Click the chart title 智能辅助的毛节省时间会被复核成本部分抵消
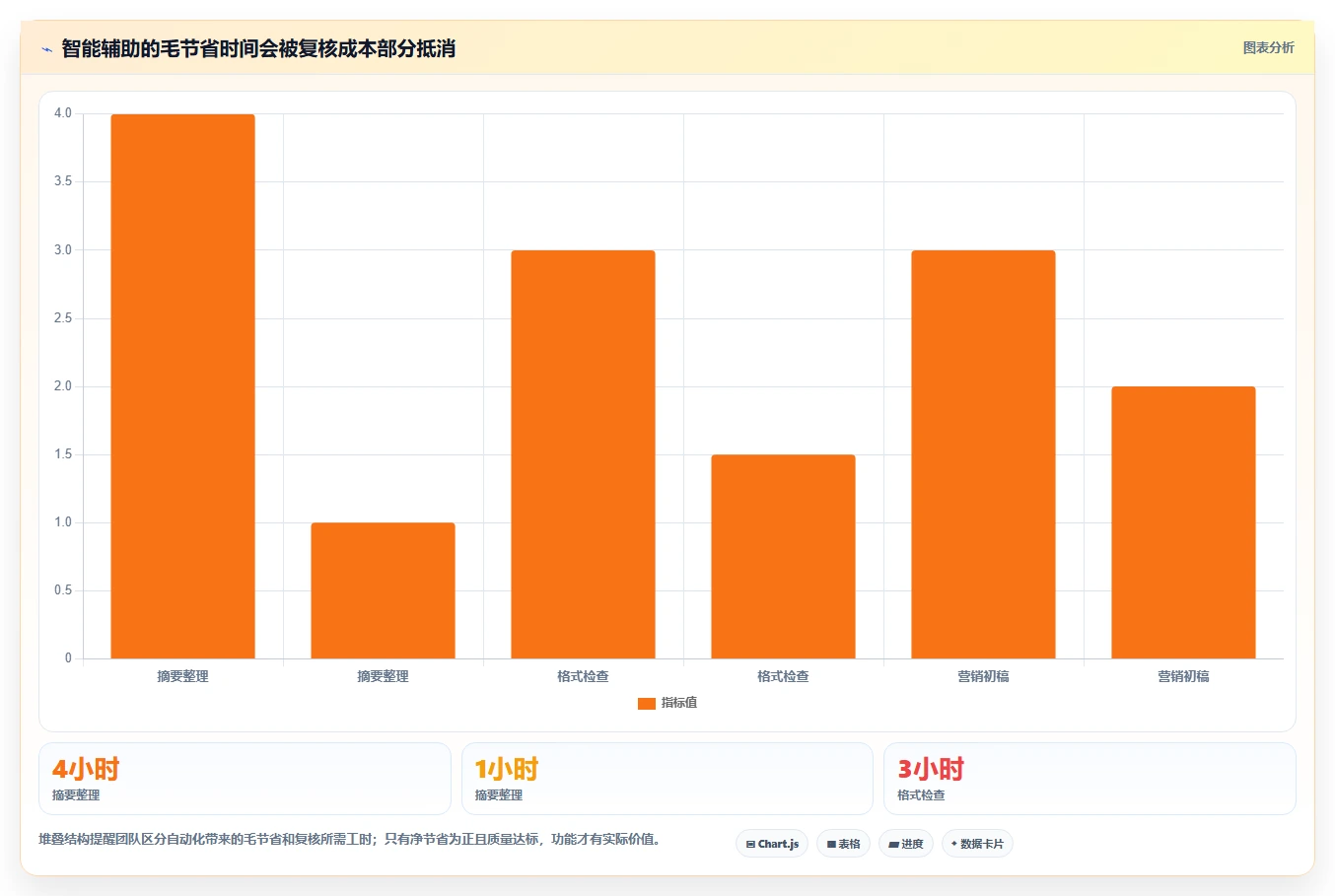The image size is (1335, 896). 258,48
